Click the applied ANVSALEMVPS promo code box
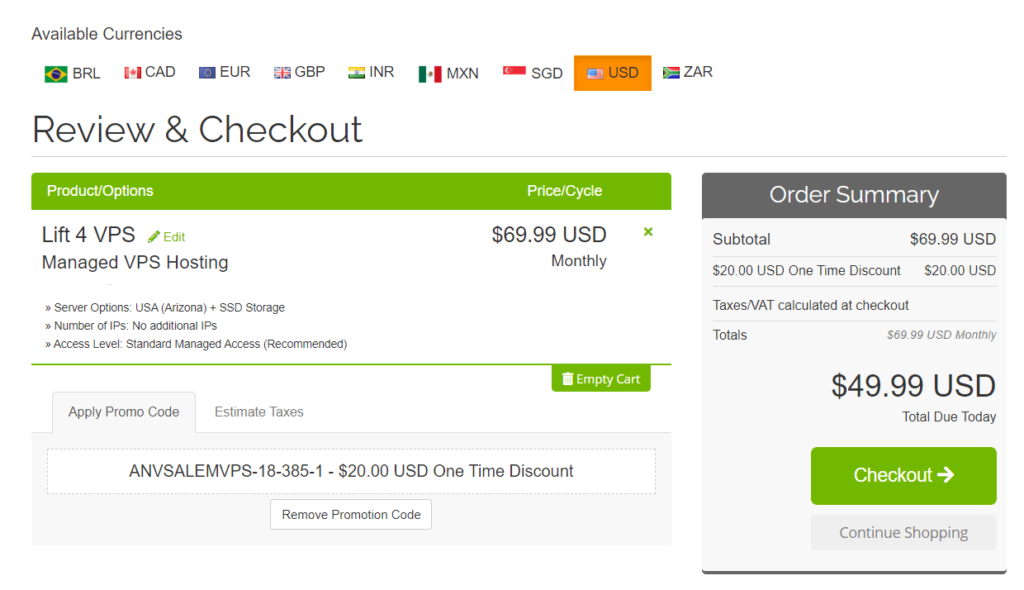Image resolution: width=1024 pixels, height=590 pixels. [351, 471]
